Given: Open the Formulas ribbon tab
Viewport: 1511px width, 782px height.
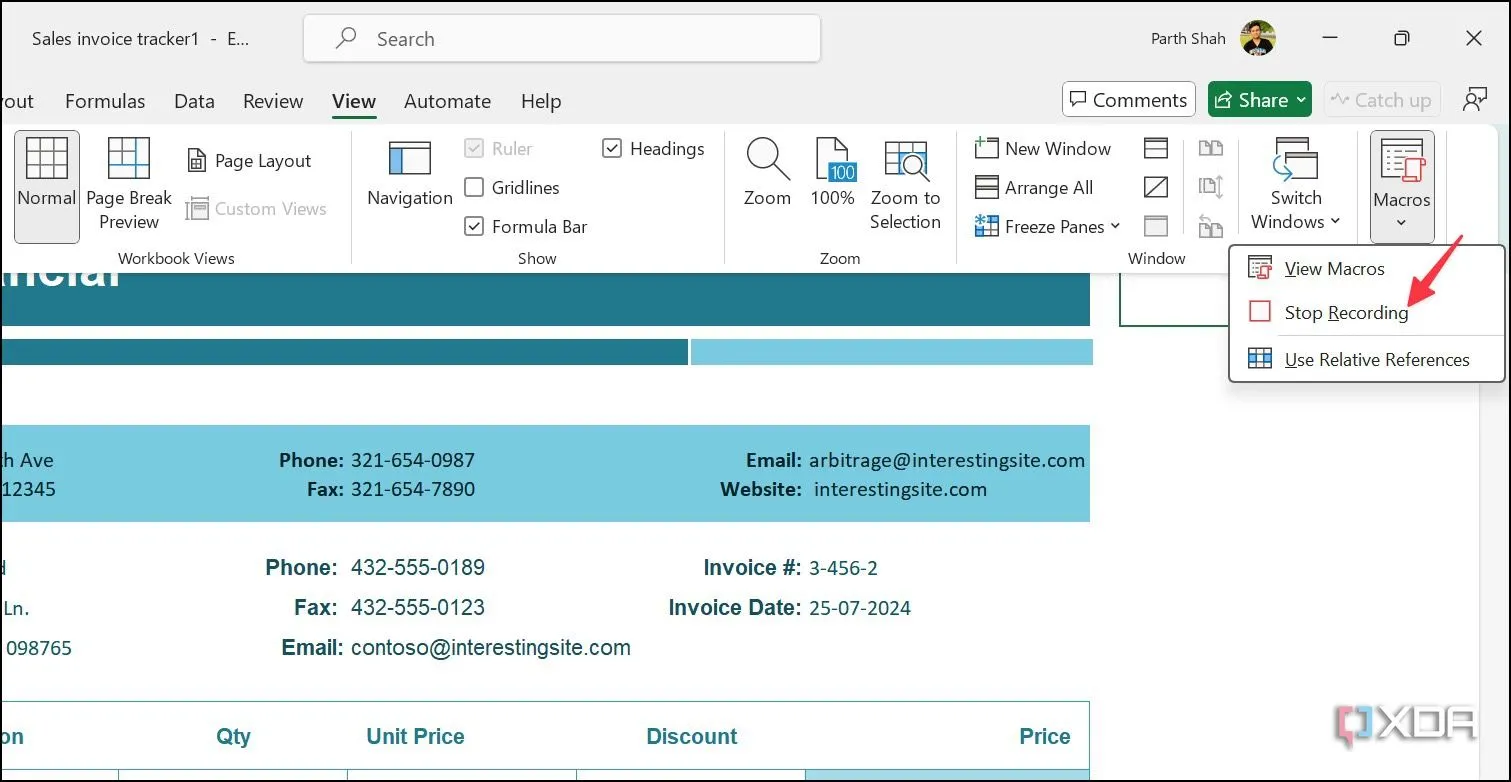Looking at the screenshot, I should (x=105, y=101).
